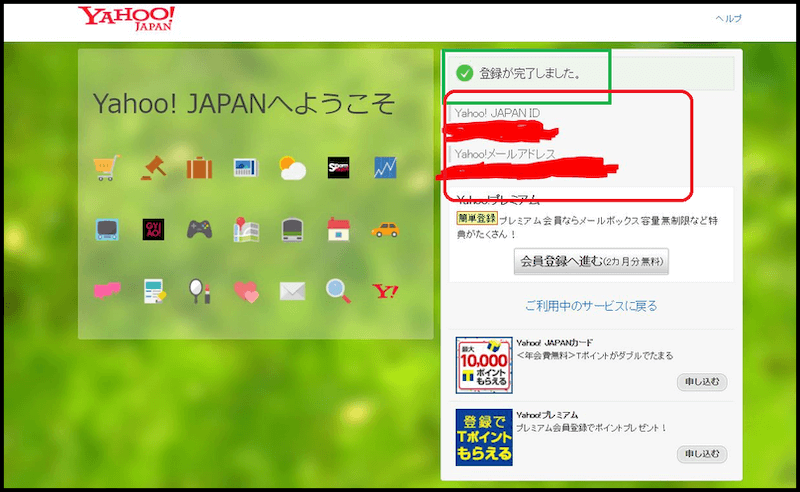Screen dimensions: 800x492
Task: Click ご利用中のサービスに戻る link
Action: pyautogui.click(x=591, y=306)
